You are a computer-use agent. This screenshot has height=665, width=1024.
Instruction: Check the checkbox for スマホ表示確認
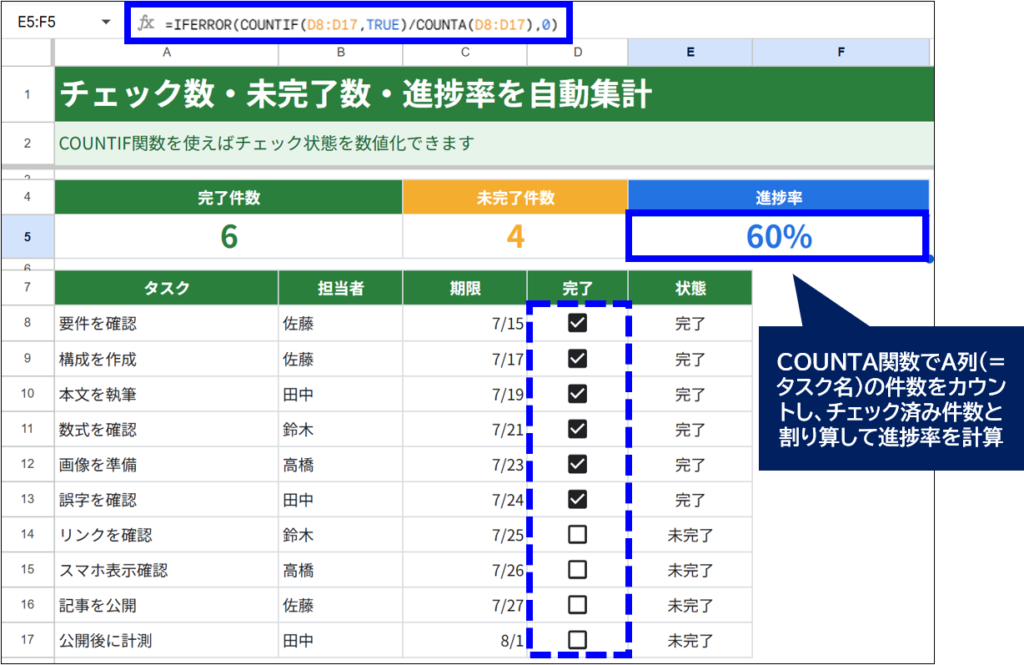coord(577,570)
